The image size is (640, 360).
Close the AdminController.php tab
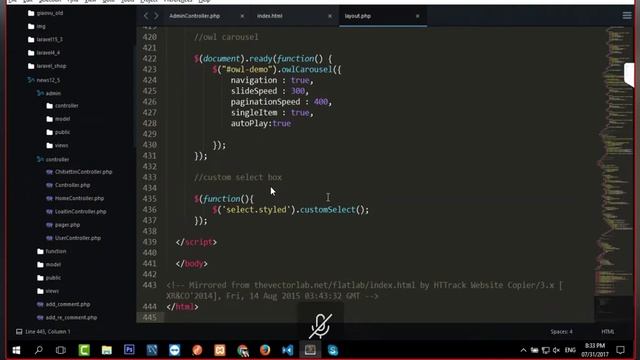click(242, 16)
